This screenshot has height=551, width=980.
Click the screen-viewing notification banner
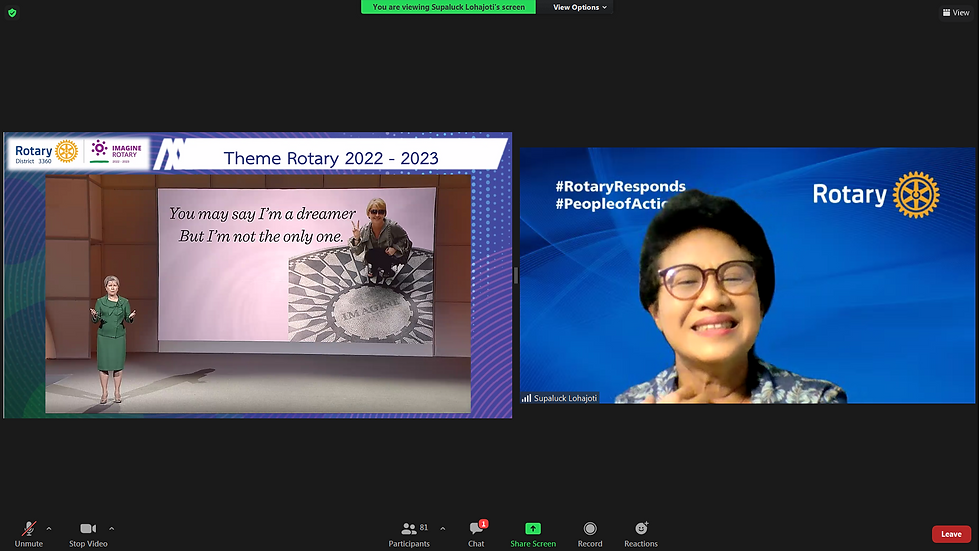click(x=448, y=7)
